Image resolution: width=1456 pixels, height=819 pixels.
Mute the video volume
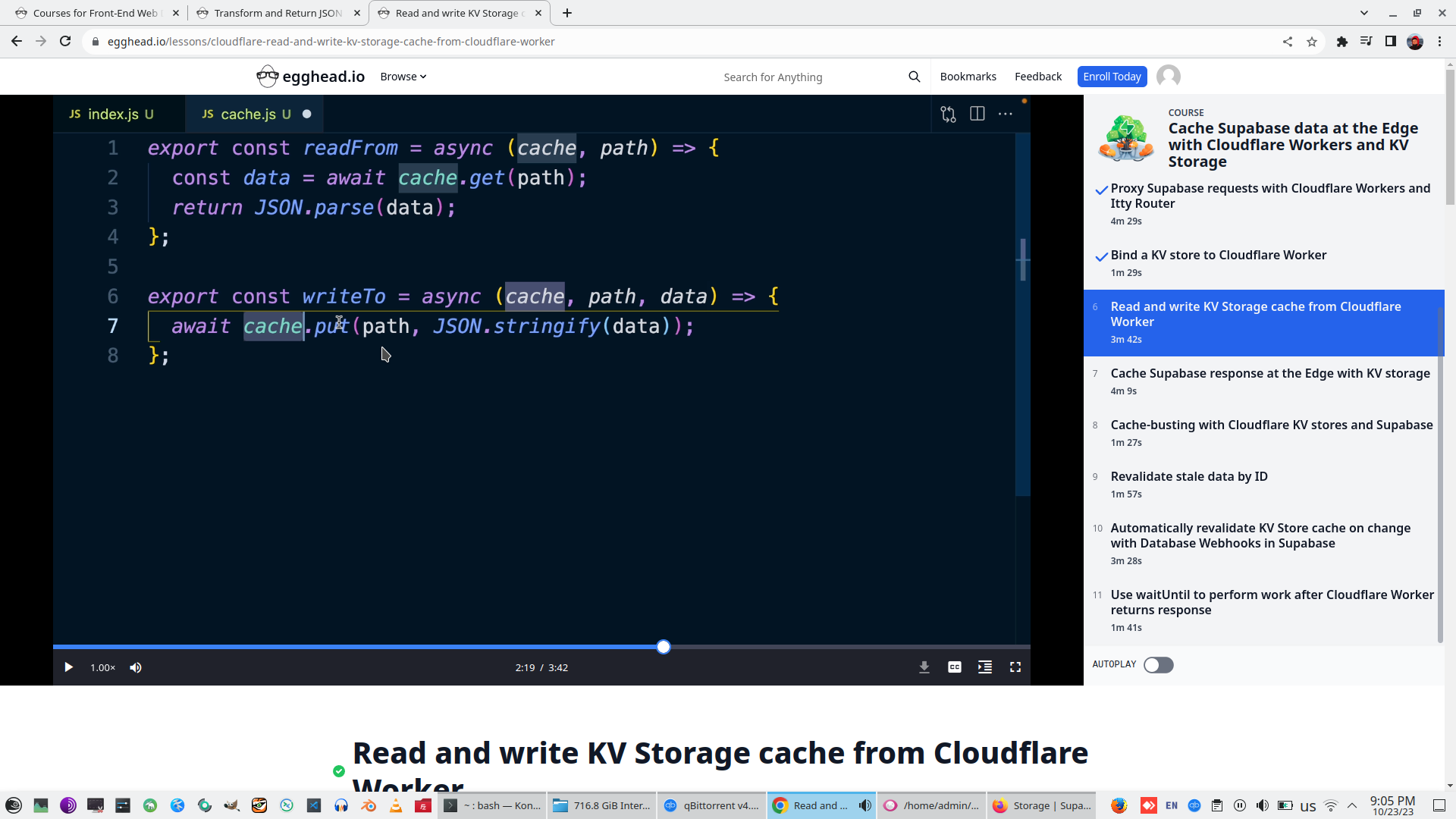pyautogui.click(x=136, y=667)
